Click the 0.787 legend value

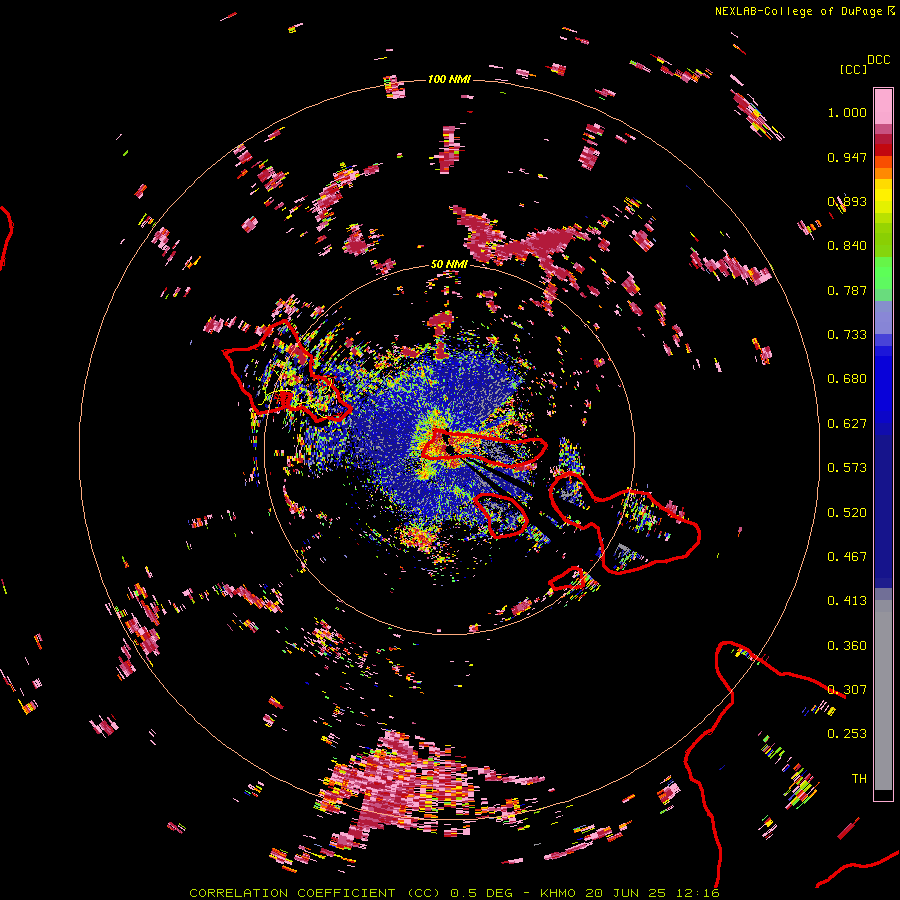click(x=847, y=290)
